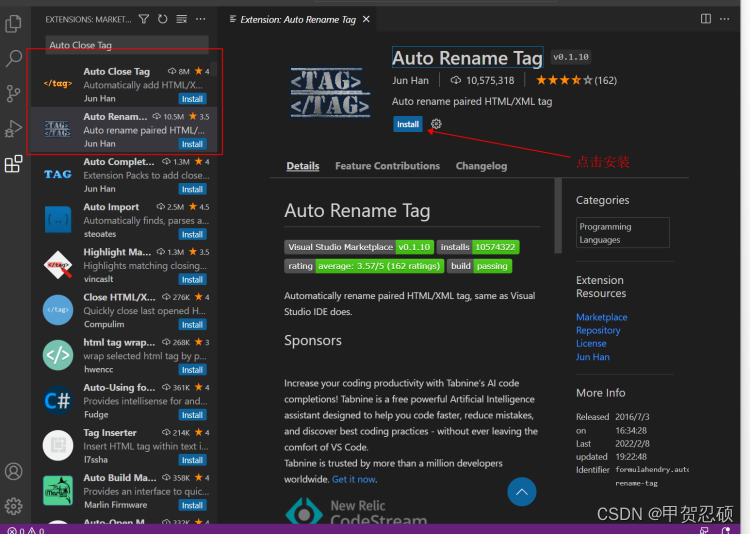
Task: Install the Tag Inserter extension
Action: 192,460
